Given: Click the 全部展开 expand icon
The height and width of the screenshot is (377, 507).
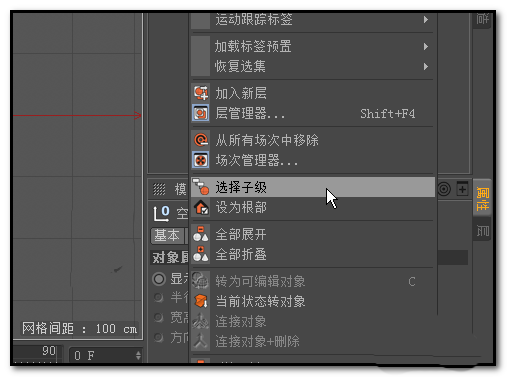Looking at the screenshot, I should point(201,234).
